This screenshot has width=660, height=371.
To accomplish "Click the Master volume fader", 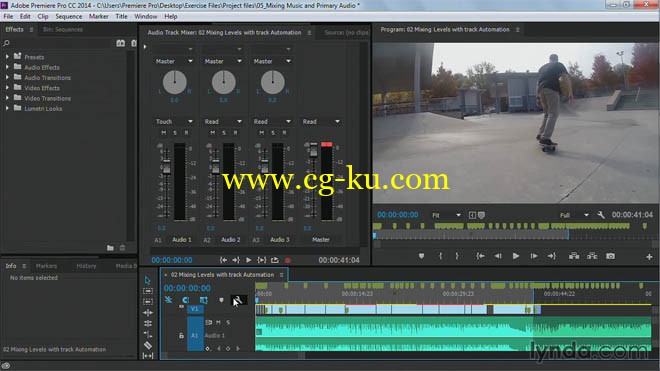I will (x=313, y=150).
